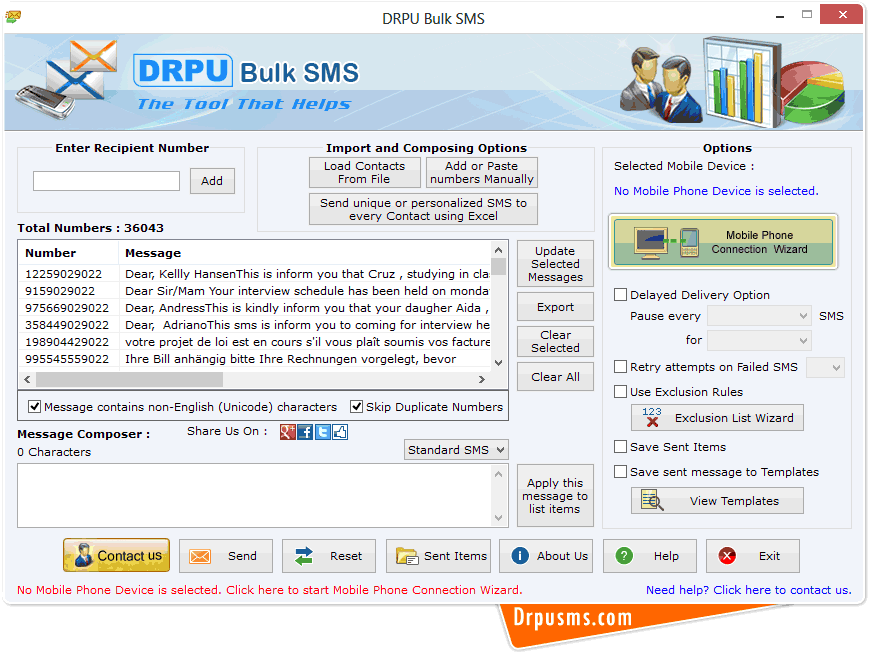This screenshot has width=869, height=654.
Task: Select row with number 9159029022
Action: coord(255,291)
